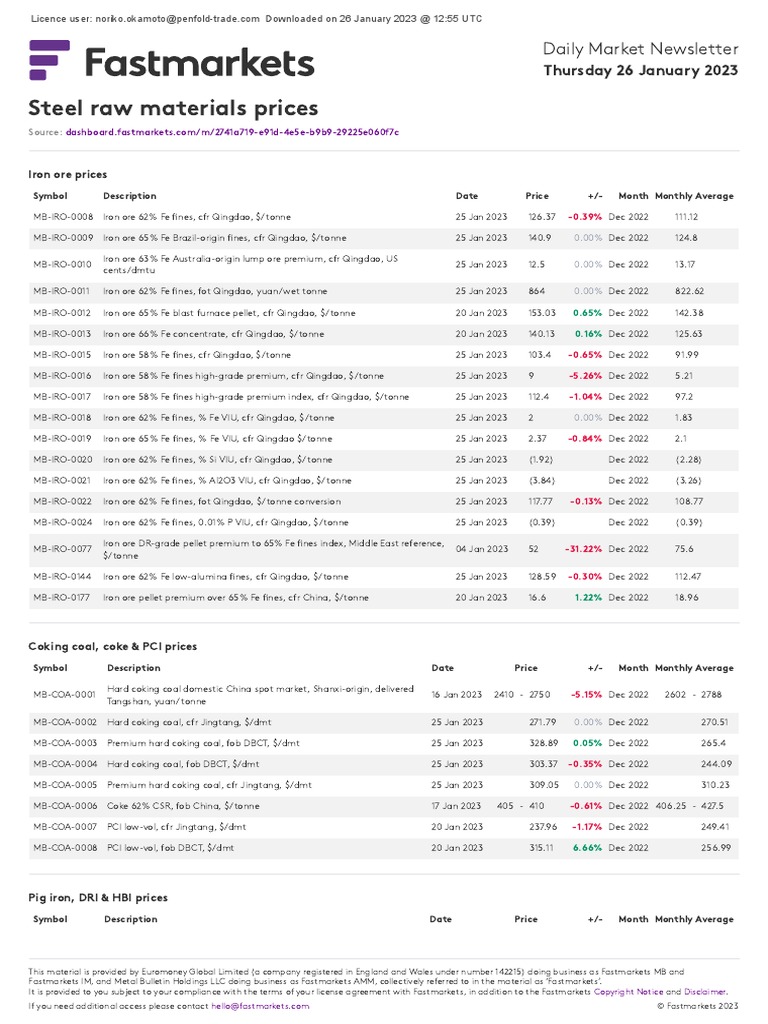
Task: Click the Thursday 26 January 2023 date
Action: tap(640, 71)
